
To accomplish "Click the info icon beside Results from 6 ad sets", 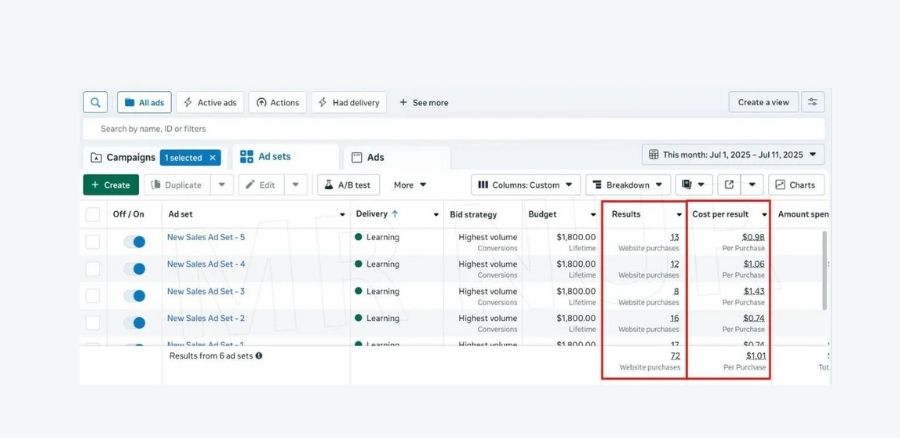I will click(259, 356).
